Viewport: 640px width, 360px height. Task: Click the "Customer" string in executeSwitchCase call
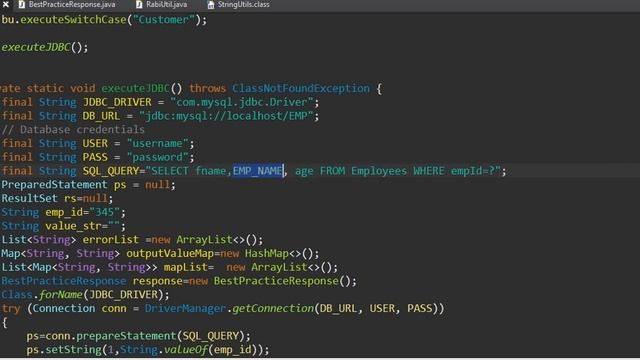click(164, 20)
